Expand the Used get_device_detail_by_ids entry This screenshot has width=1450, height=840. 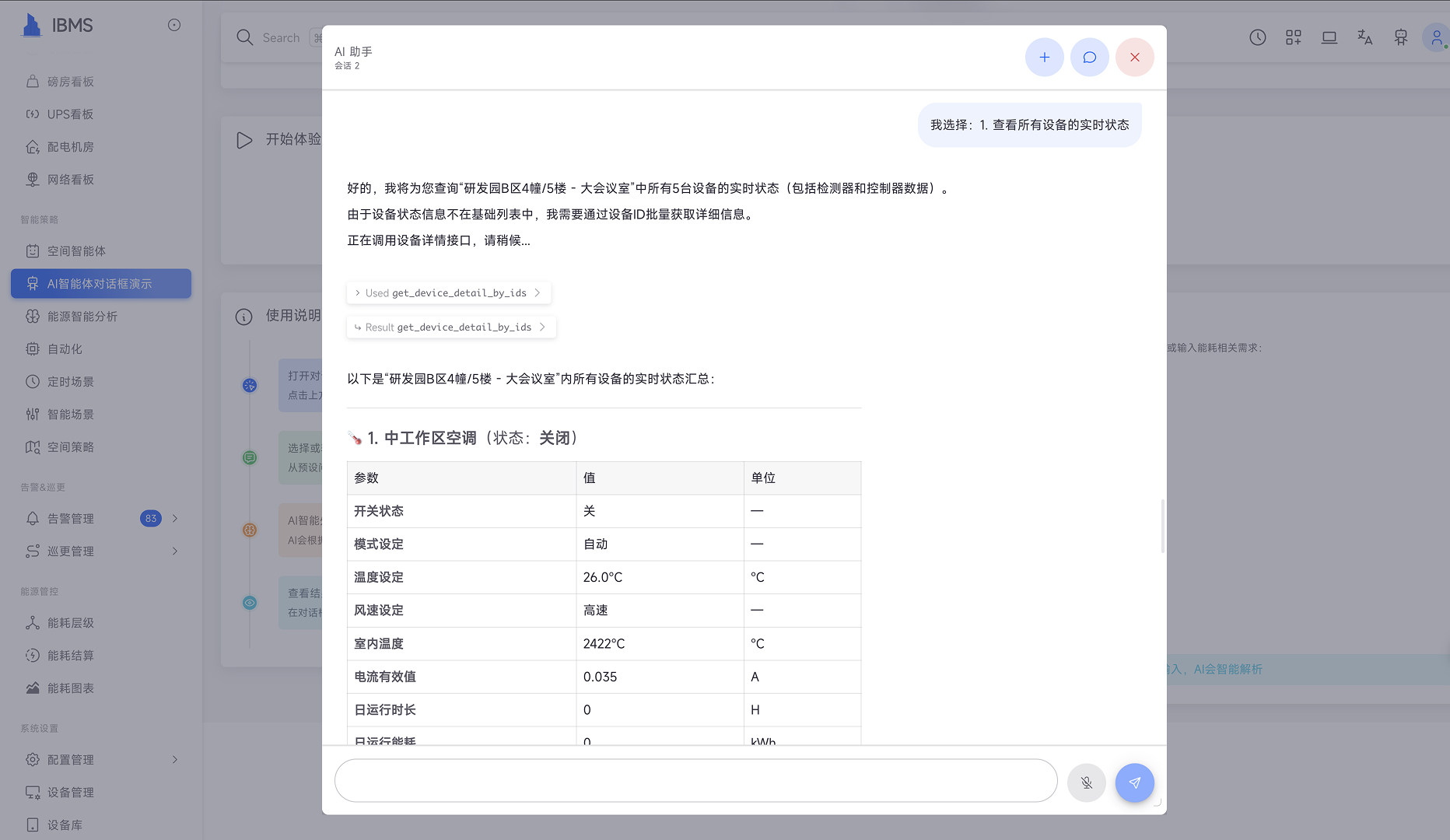448,292
